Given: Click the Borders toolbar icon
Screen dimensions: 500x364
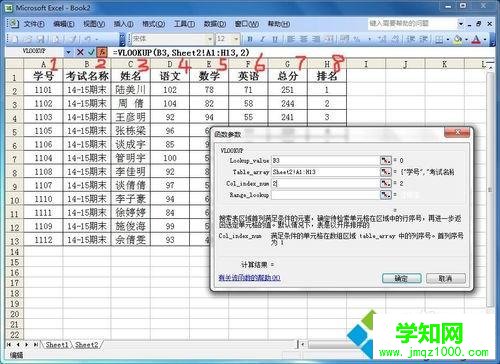Looking at the screenshot, I should click(439, 40).
